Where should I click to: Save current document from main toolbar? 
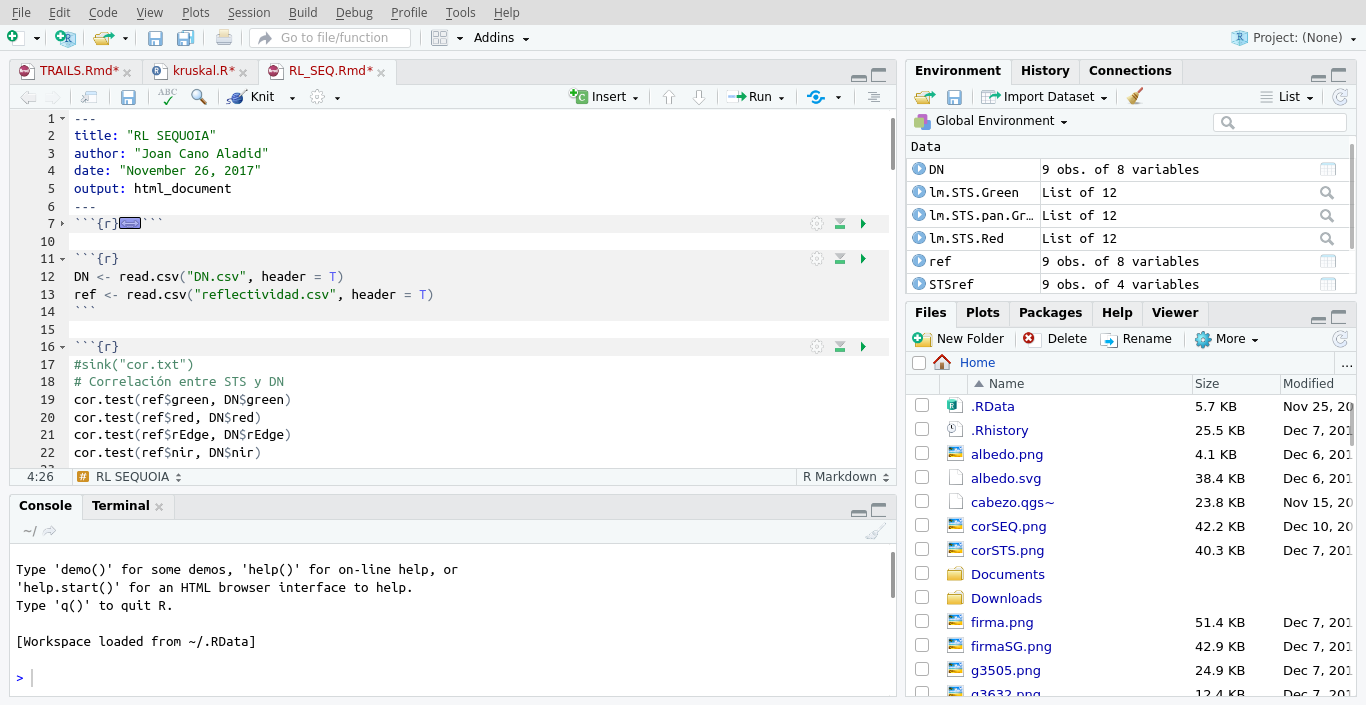pyautogui.click(x=155, y=38)
